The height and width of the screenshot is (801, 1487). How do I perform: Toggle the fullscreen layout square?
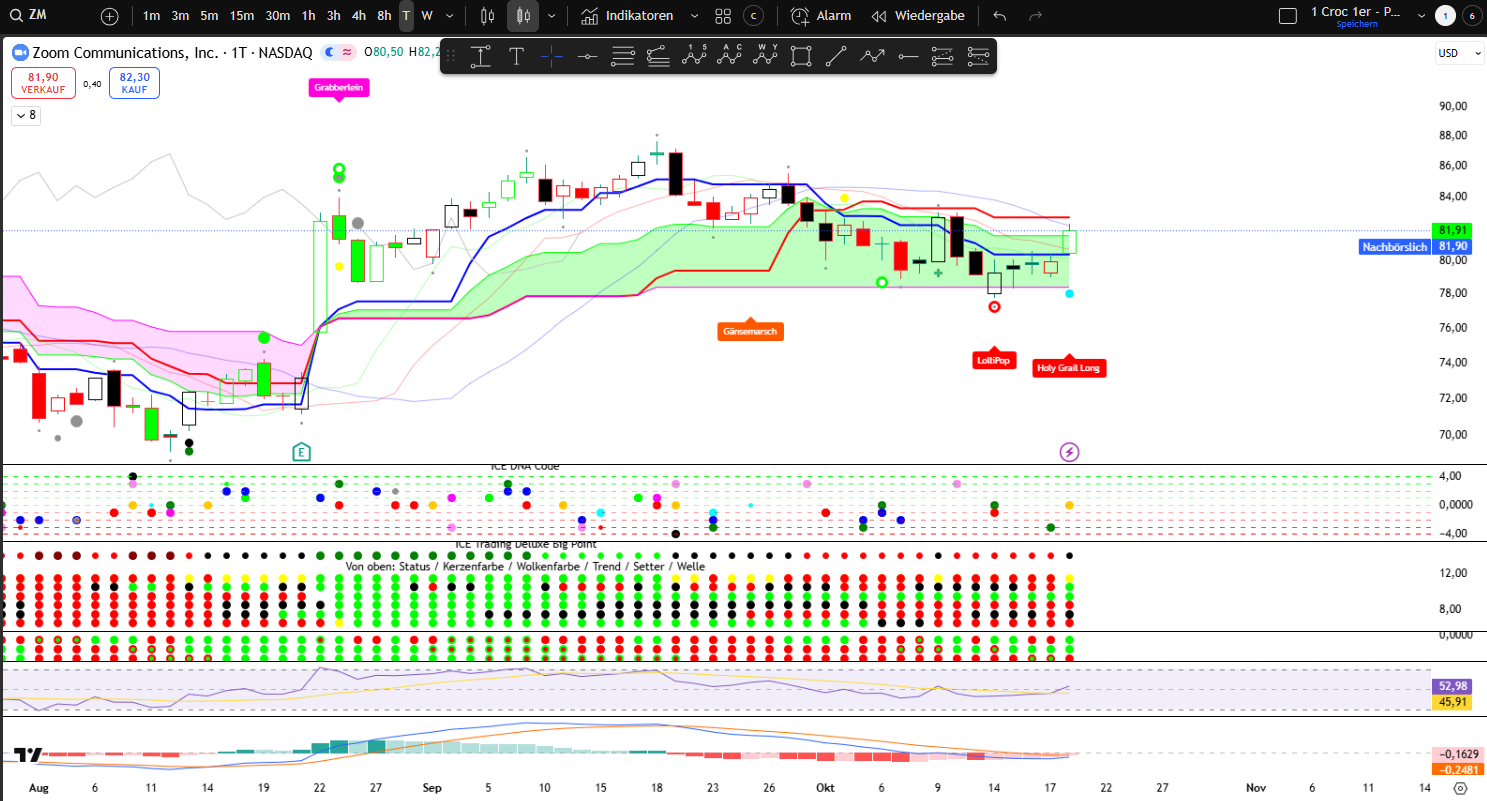(x=1288, y=16)
